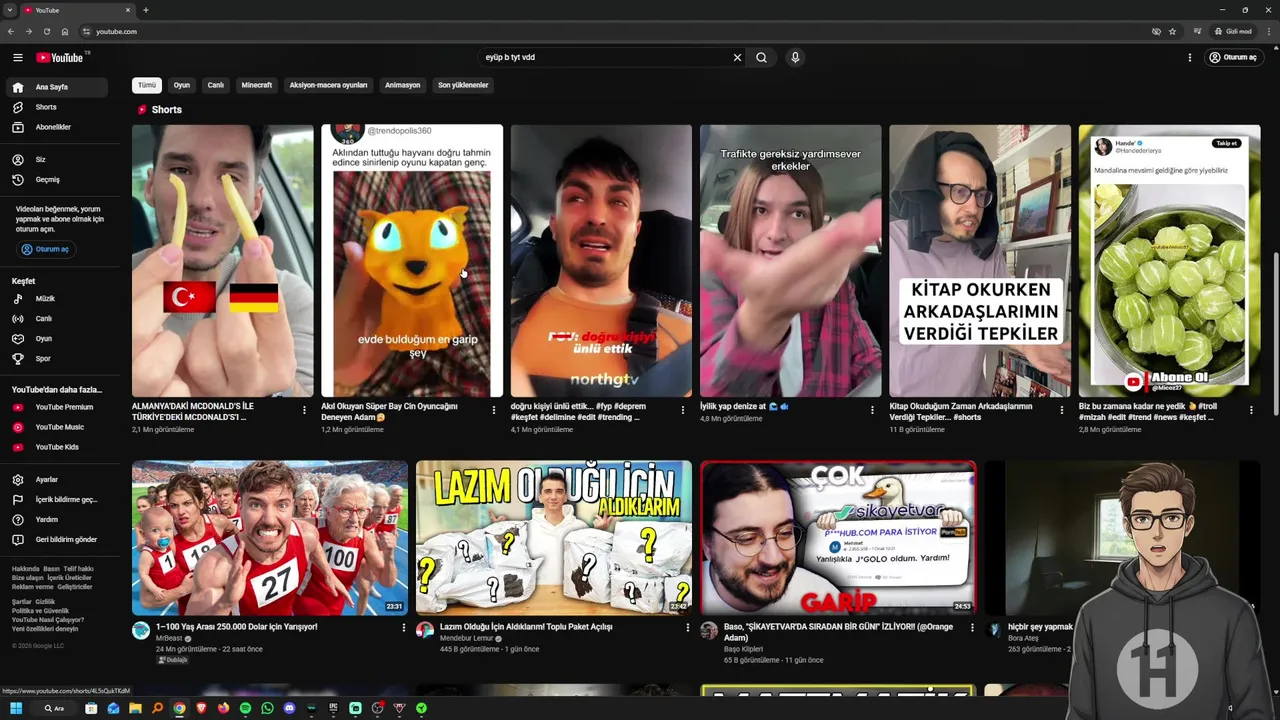Click Mendebur Lemur channel name

click(468, 638)
